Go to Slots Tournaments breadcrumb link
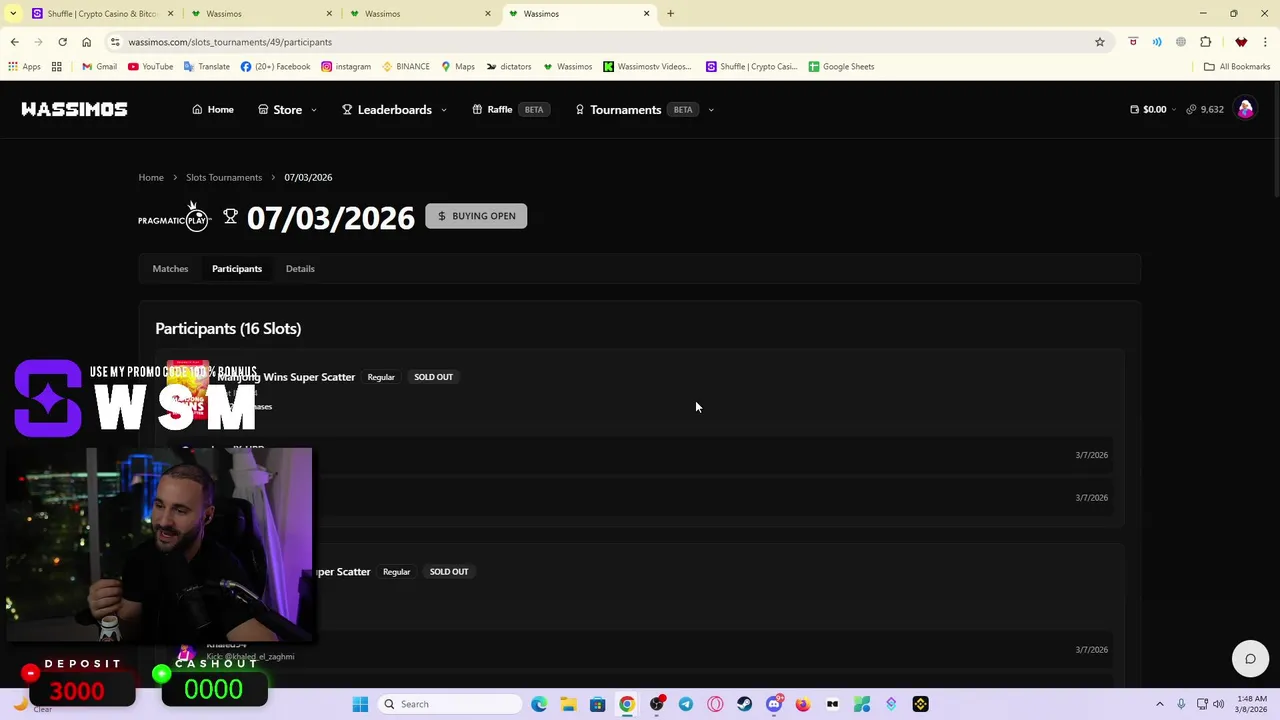1280x720 pixels. click(x=224, y=178)
